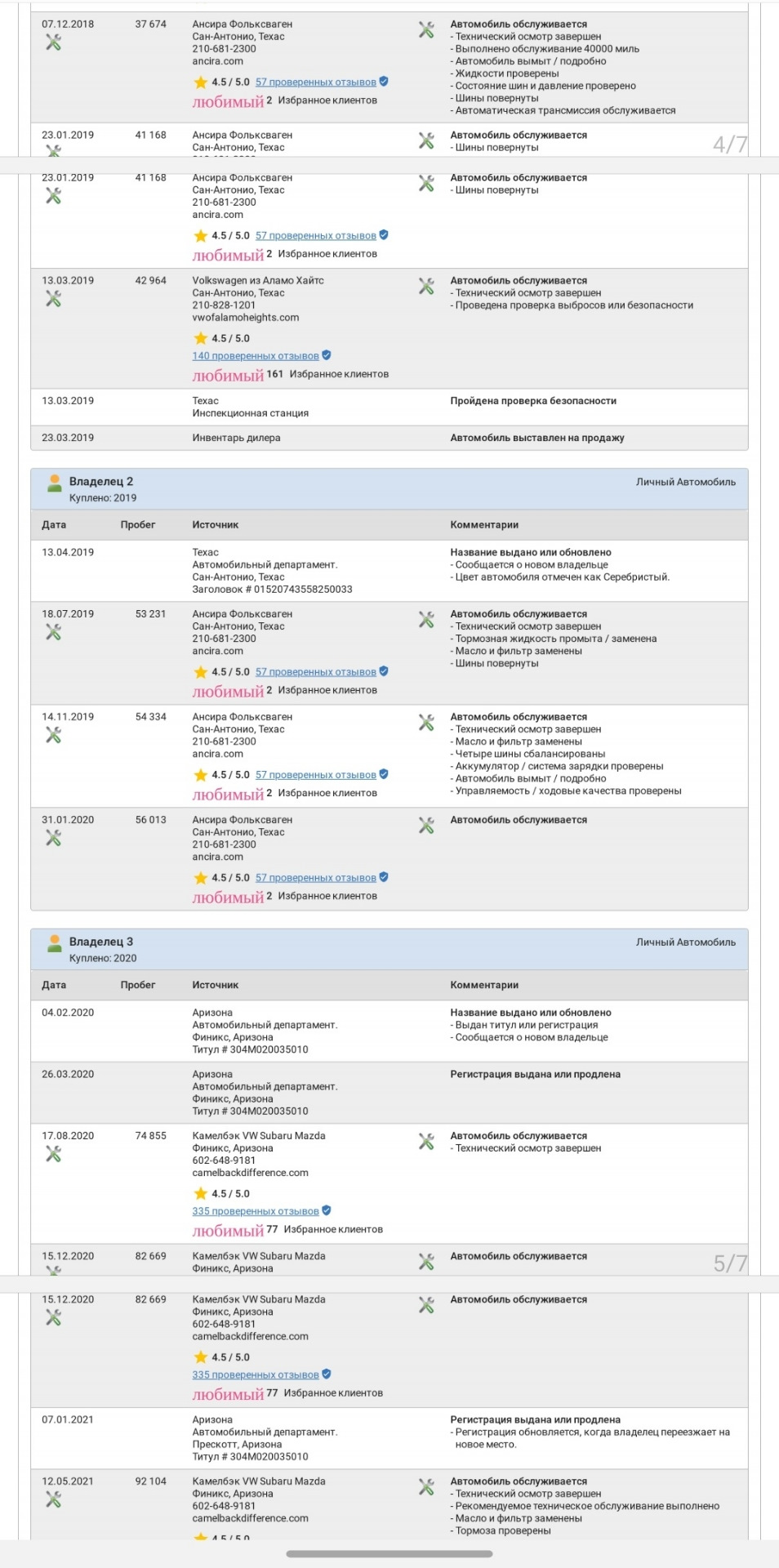Image resolution: width=779 pixels, height=1568 pixels.
Task: Click the person icon beside Владелец 3
Action: click(x=54, y=944)
